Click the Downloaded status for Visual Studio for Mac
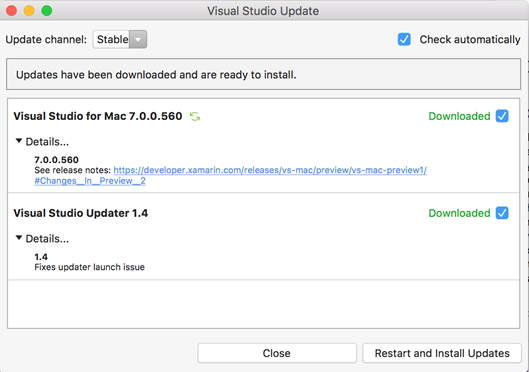Image resolution: width=529 pixels, height=372 pixels. tap(459, 116)
